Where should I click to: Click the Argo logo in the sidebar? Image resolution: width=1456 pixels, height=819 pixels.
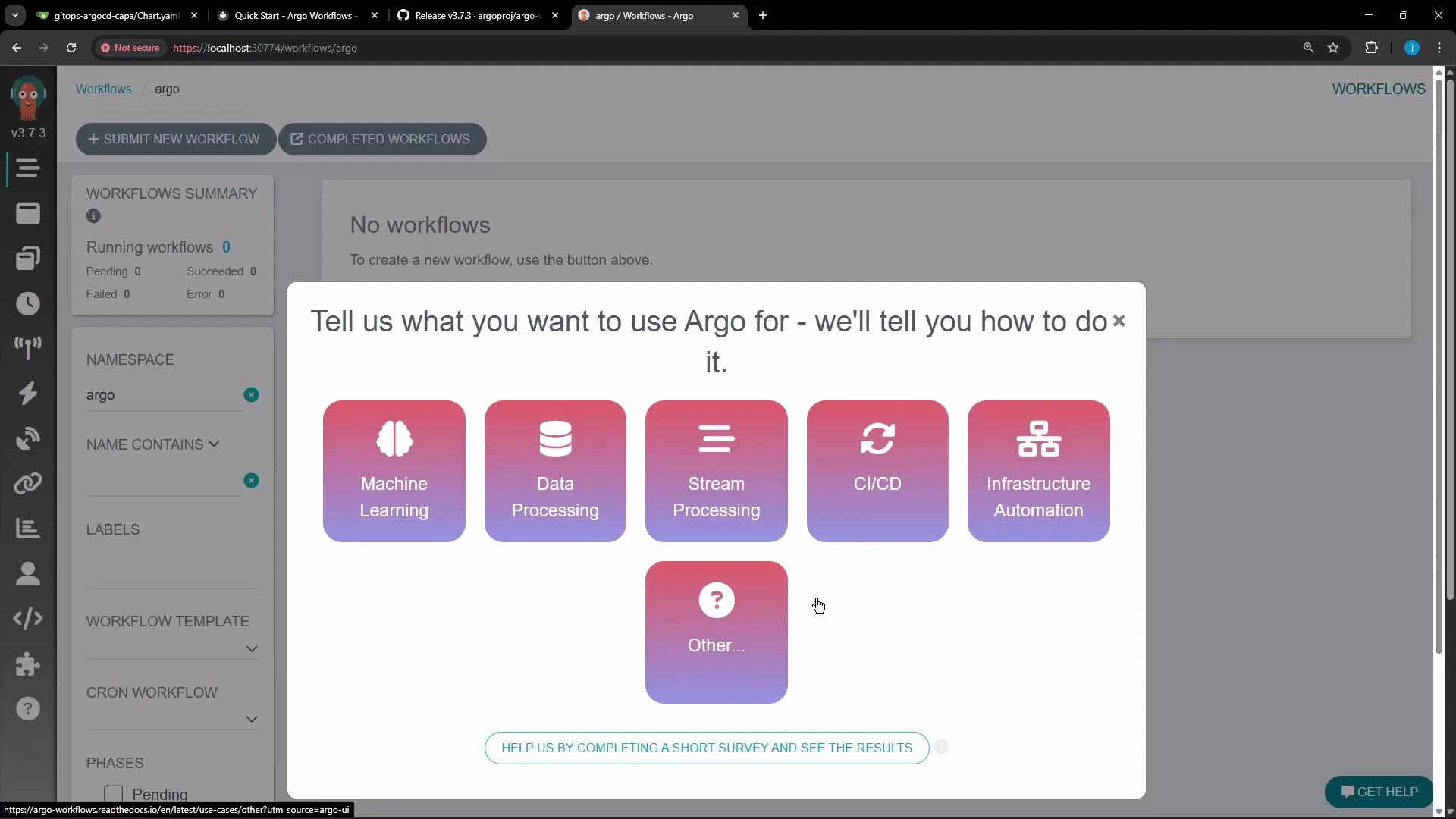click(28, 99)
